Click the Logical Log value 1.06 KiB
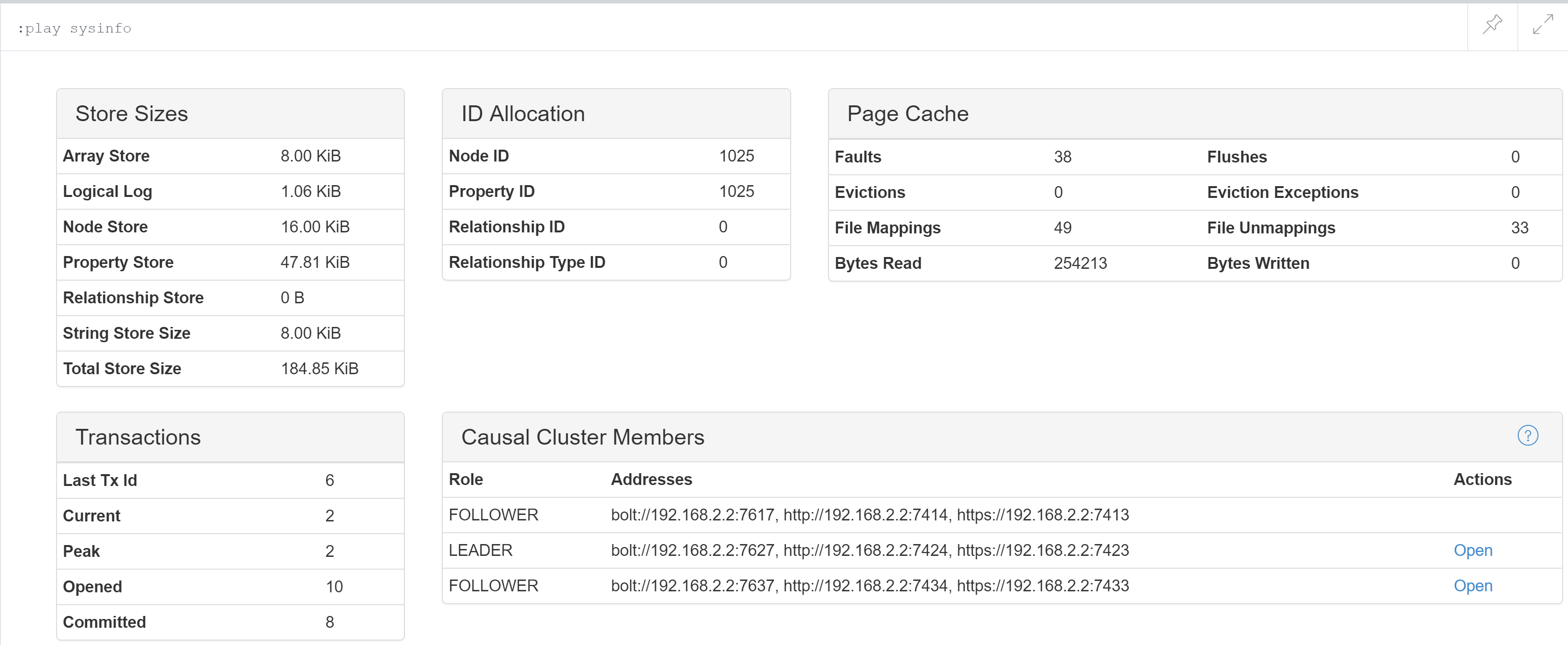The image size is (1568, 645). 310,191
